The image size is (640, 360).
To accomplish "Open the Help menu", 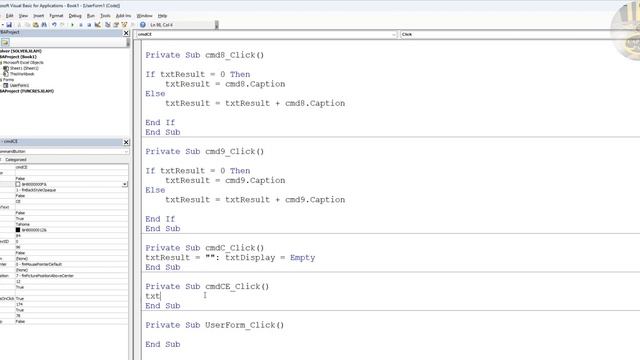I will click(162, 16).
